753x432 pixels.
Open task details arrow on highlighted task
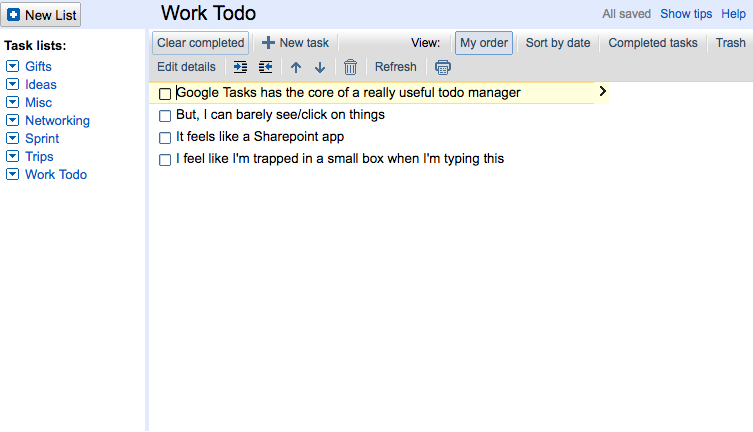[x=602, y=92]
